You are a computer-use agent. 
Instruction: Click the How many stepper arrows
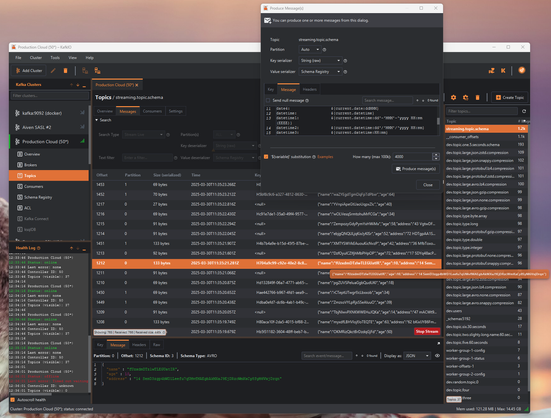tap(436, 157)
